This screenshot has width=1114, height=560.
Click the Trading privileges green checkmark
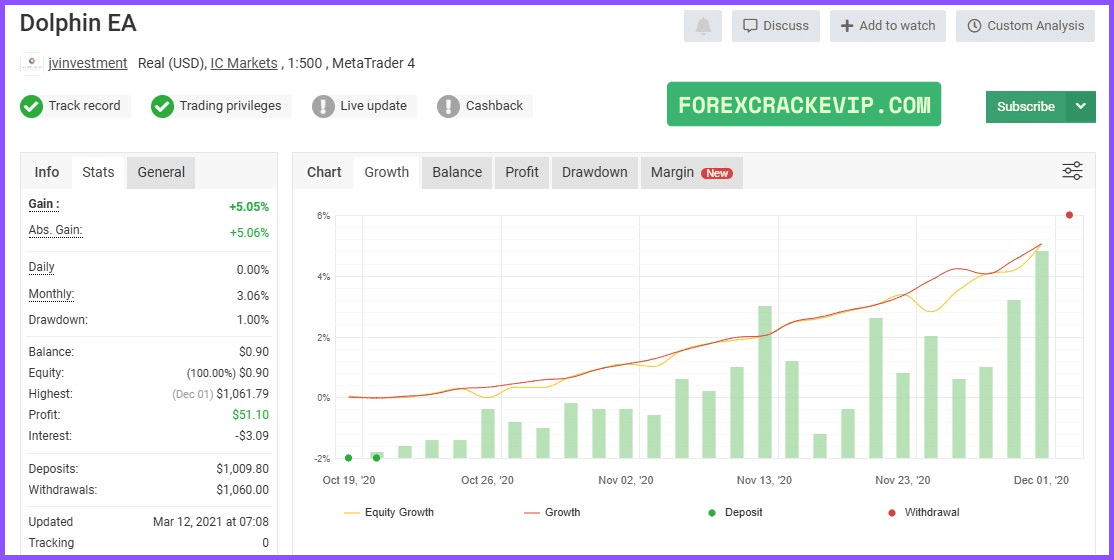[x=162, y=107]
